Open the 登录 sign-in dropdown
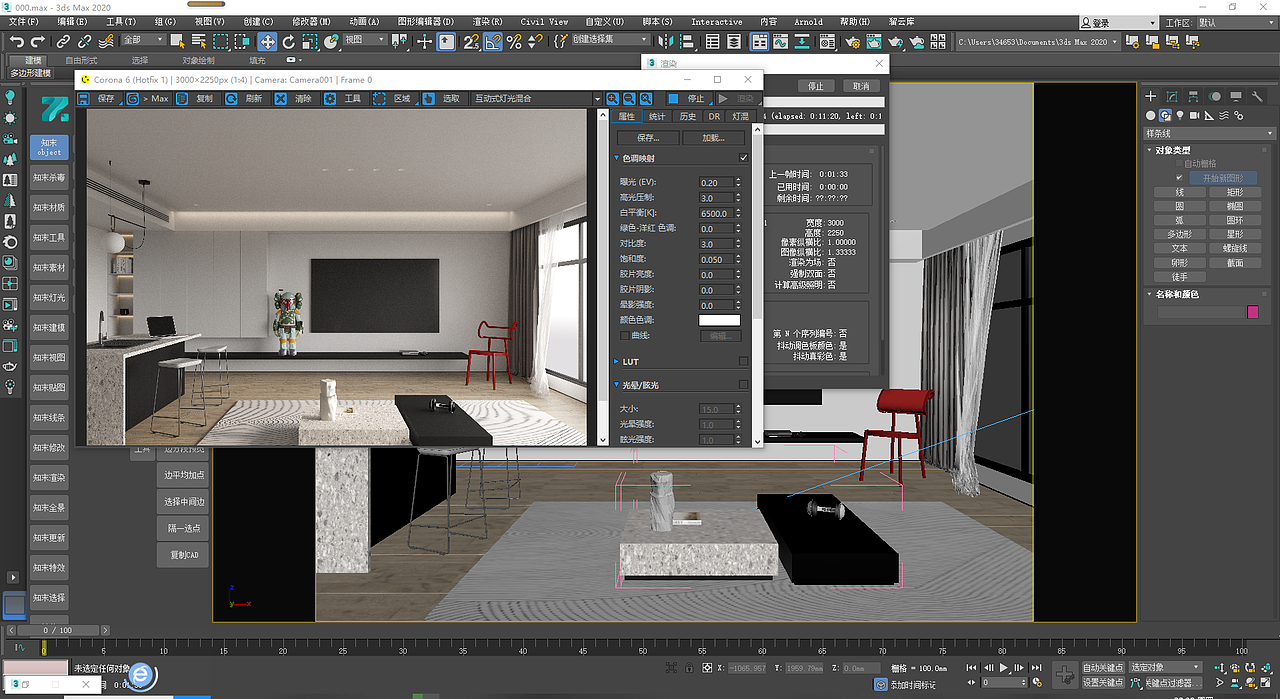The width and height of the screenshot is (1280, 699). (1121, 22)
